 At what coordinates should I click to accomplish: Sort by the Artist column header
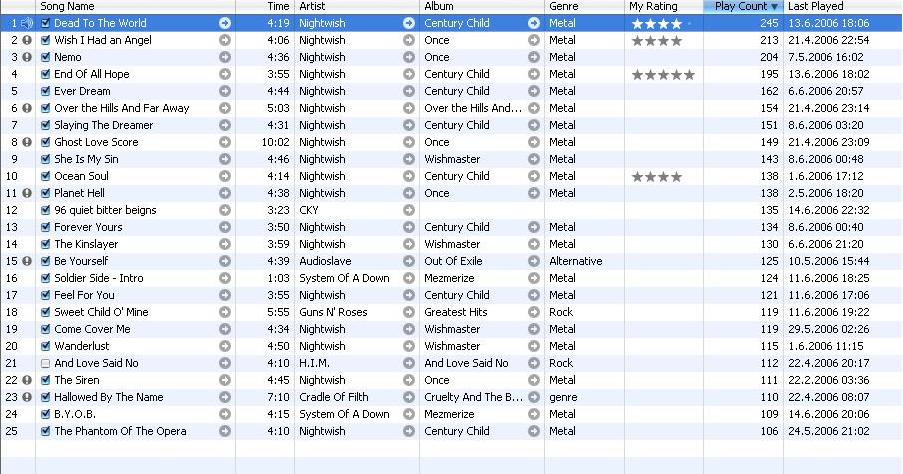tap(357, 6)
